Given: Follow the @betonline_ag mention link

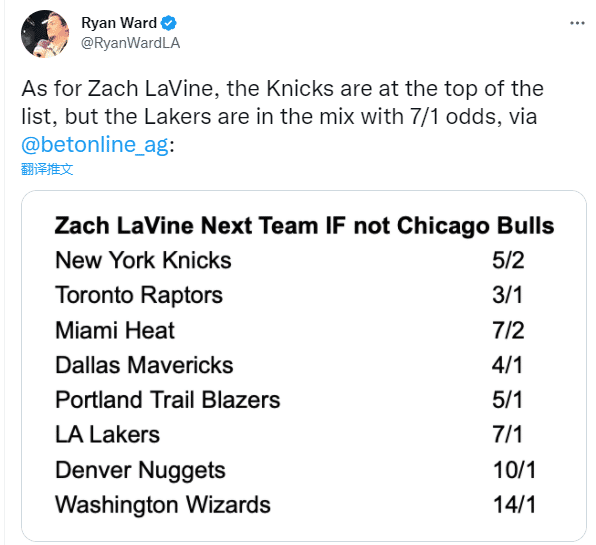Looking at the screenshot, I should [x=95, y=145].
